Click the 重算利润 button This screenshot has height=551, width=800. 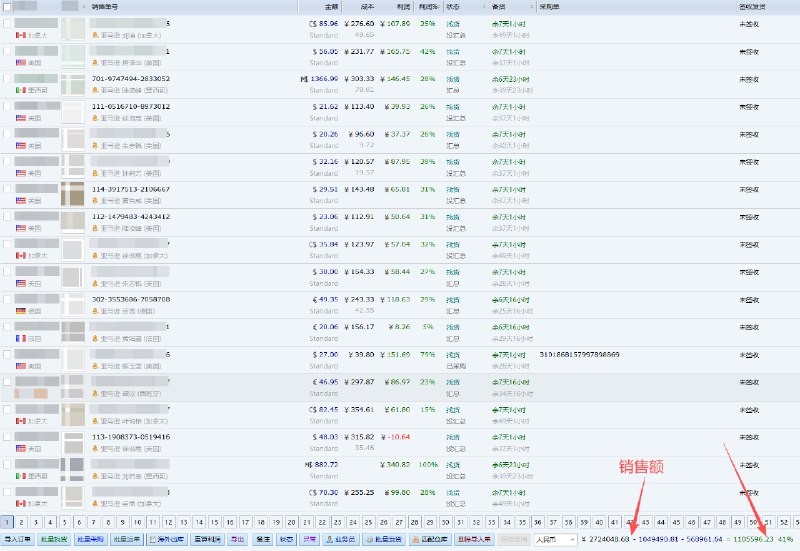click(x=206, y=539)
